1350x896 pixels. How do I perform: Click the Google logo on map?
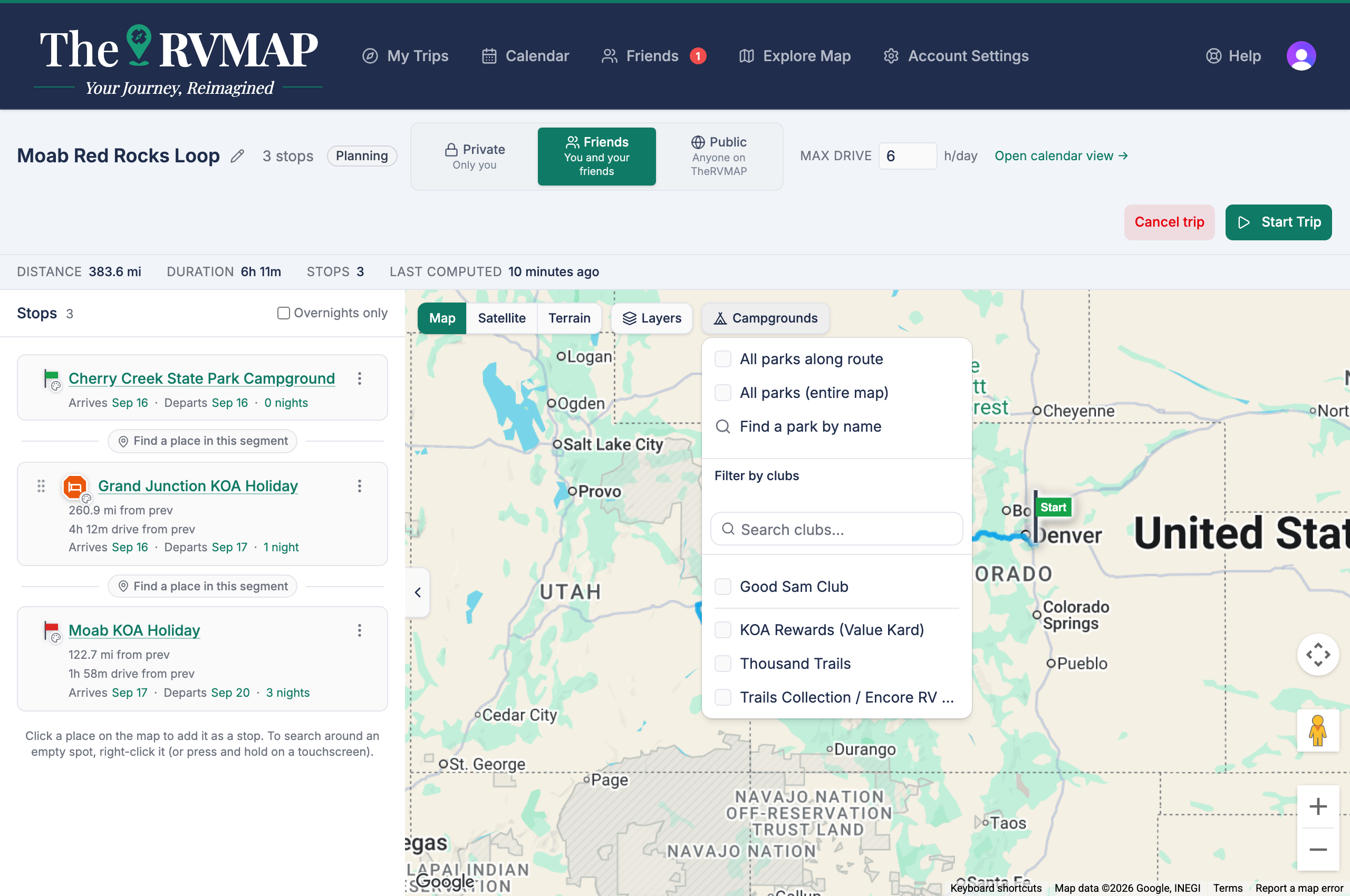point(445,881)
